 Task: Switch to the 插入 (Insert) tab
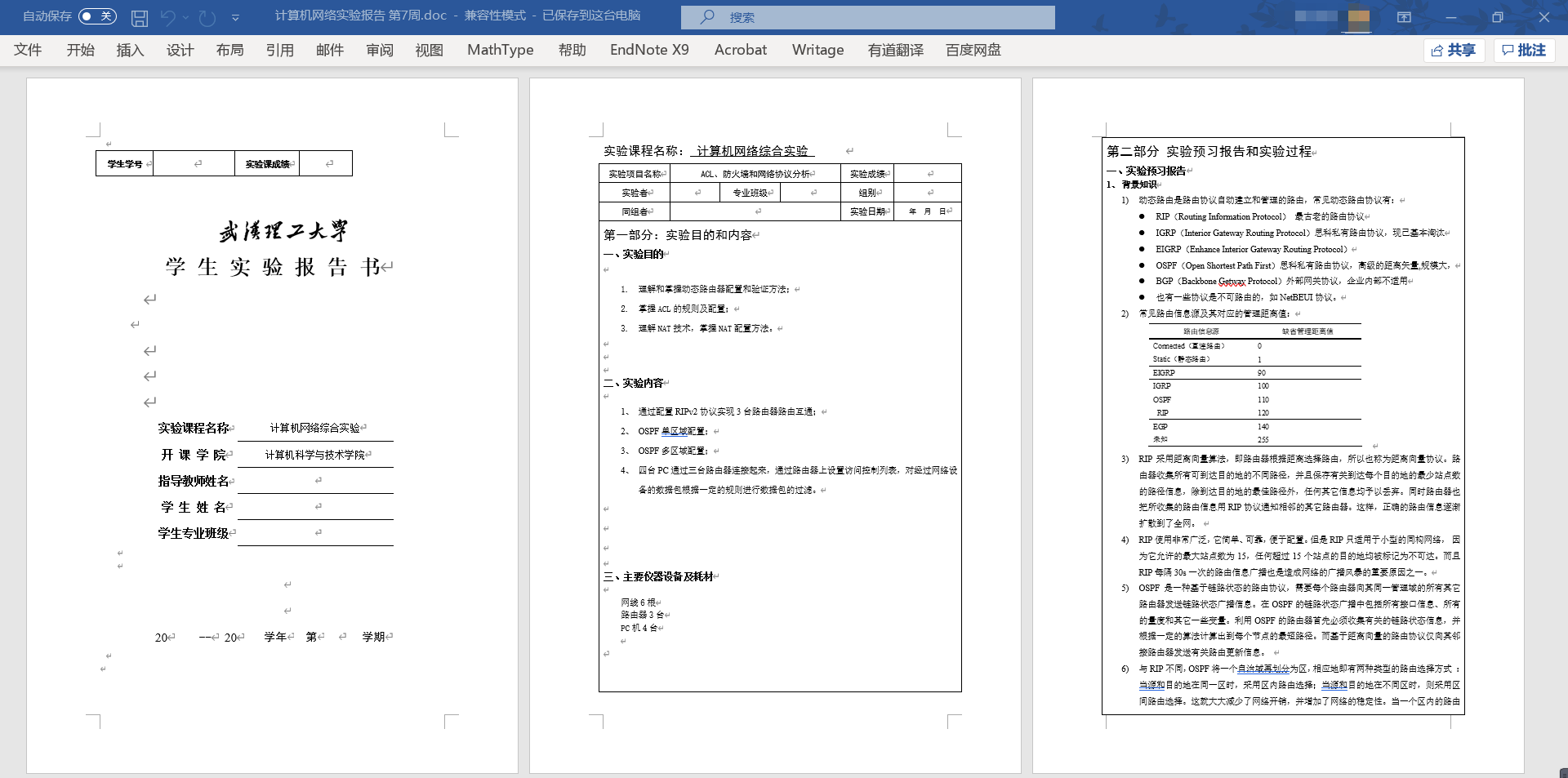tap(130, 51)
